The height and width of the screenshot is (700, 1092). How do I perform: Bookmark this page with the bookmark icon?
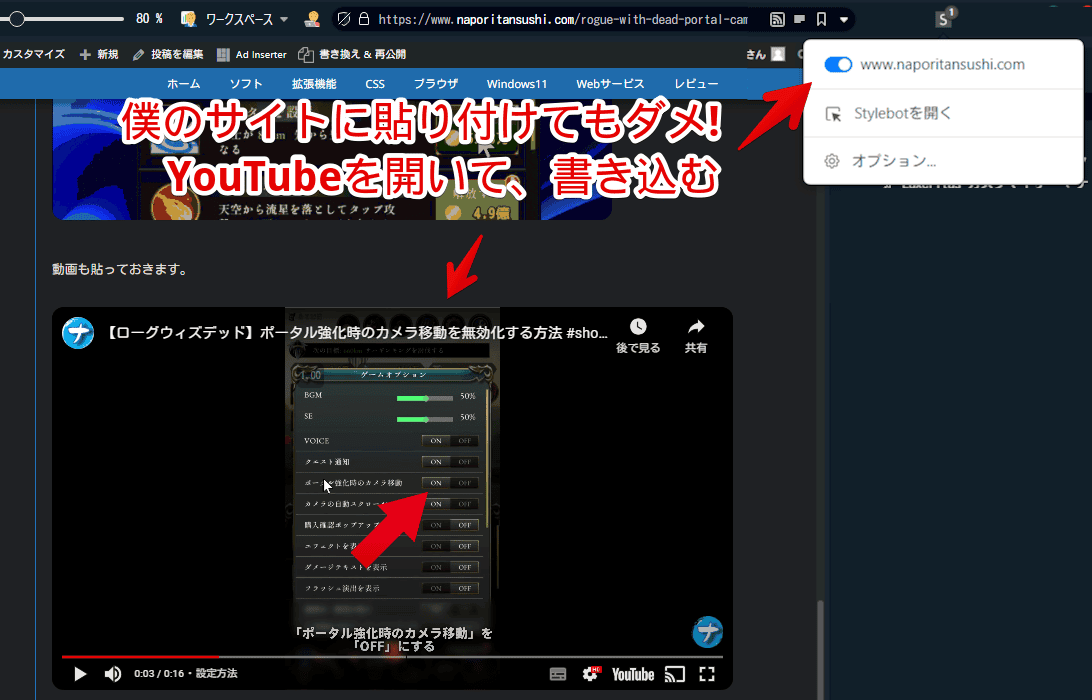pyautogui.click(x=822, y=20)
